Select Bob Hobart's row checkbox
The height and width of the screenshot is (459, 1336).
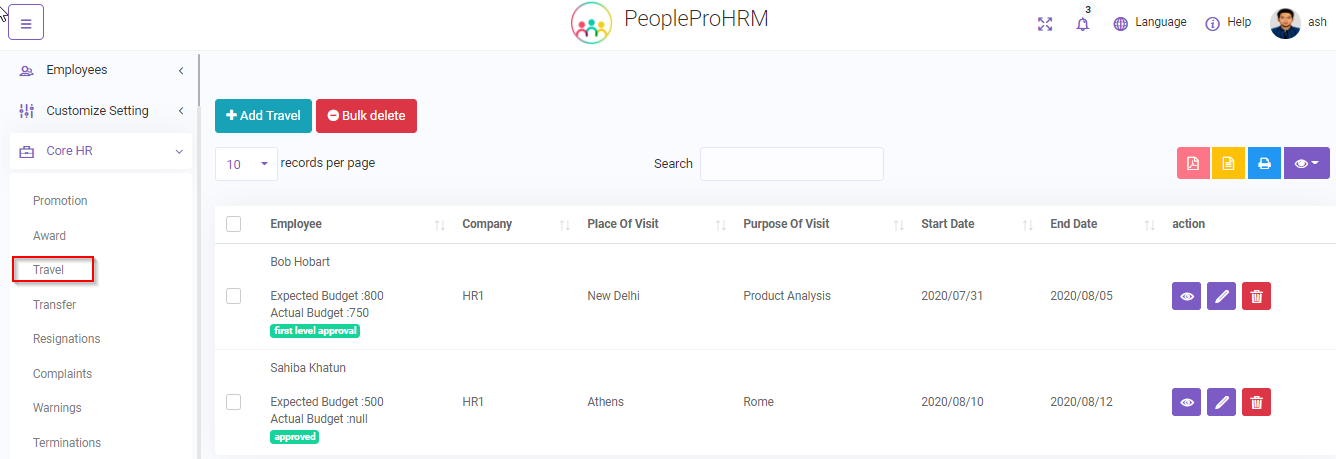pyautogui.click(x=234, y=296)
